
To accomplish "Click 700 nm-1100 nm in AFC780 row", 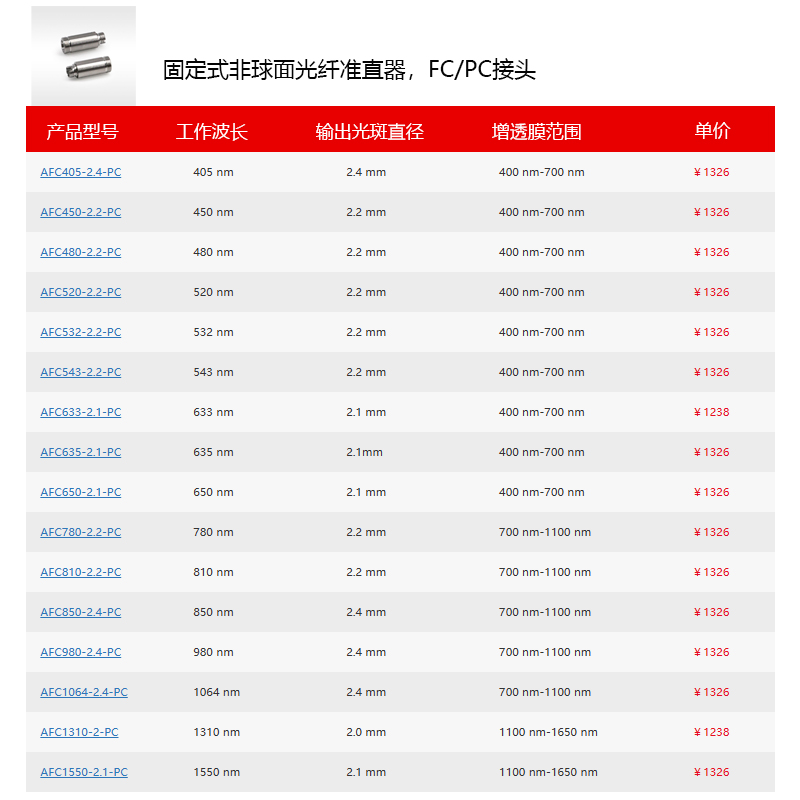I will pos(545,532).
